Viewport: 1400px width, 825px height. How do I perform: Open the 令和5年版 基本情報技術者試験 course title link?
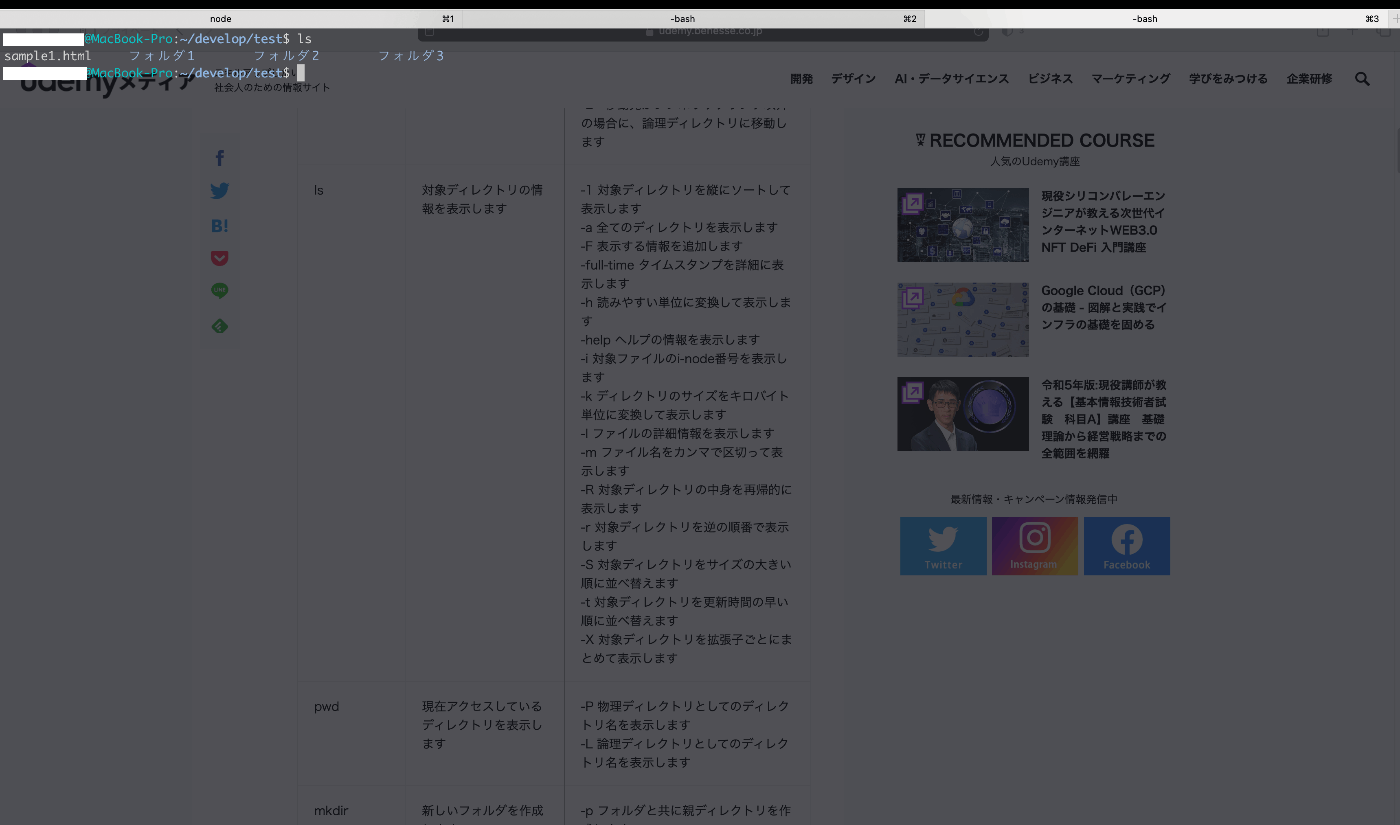(x=1104, y=419)
